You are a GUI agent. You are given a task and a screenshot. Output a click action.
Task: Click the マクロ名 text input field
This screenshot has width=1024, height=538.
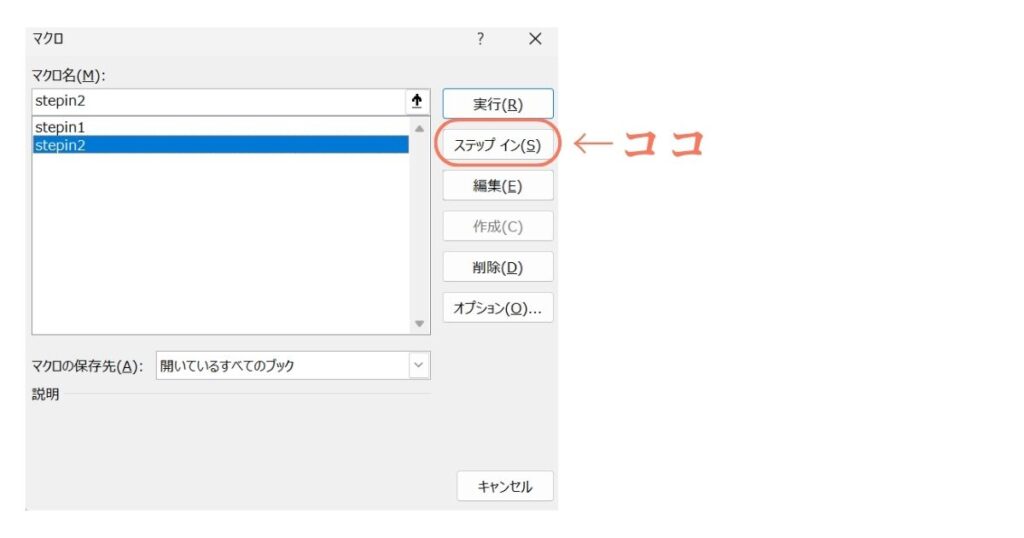coord(217,101)
